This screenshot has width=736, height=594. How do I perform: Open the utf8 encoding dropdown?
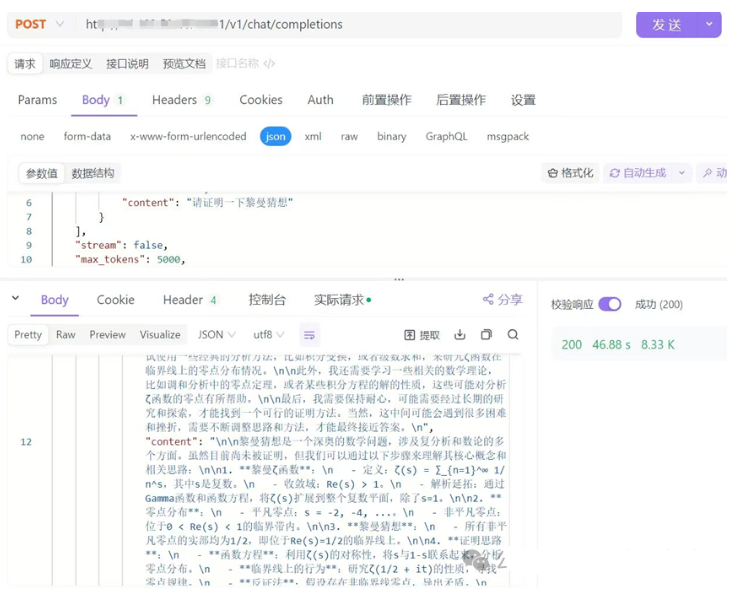269,335
